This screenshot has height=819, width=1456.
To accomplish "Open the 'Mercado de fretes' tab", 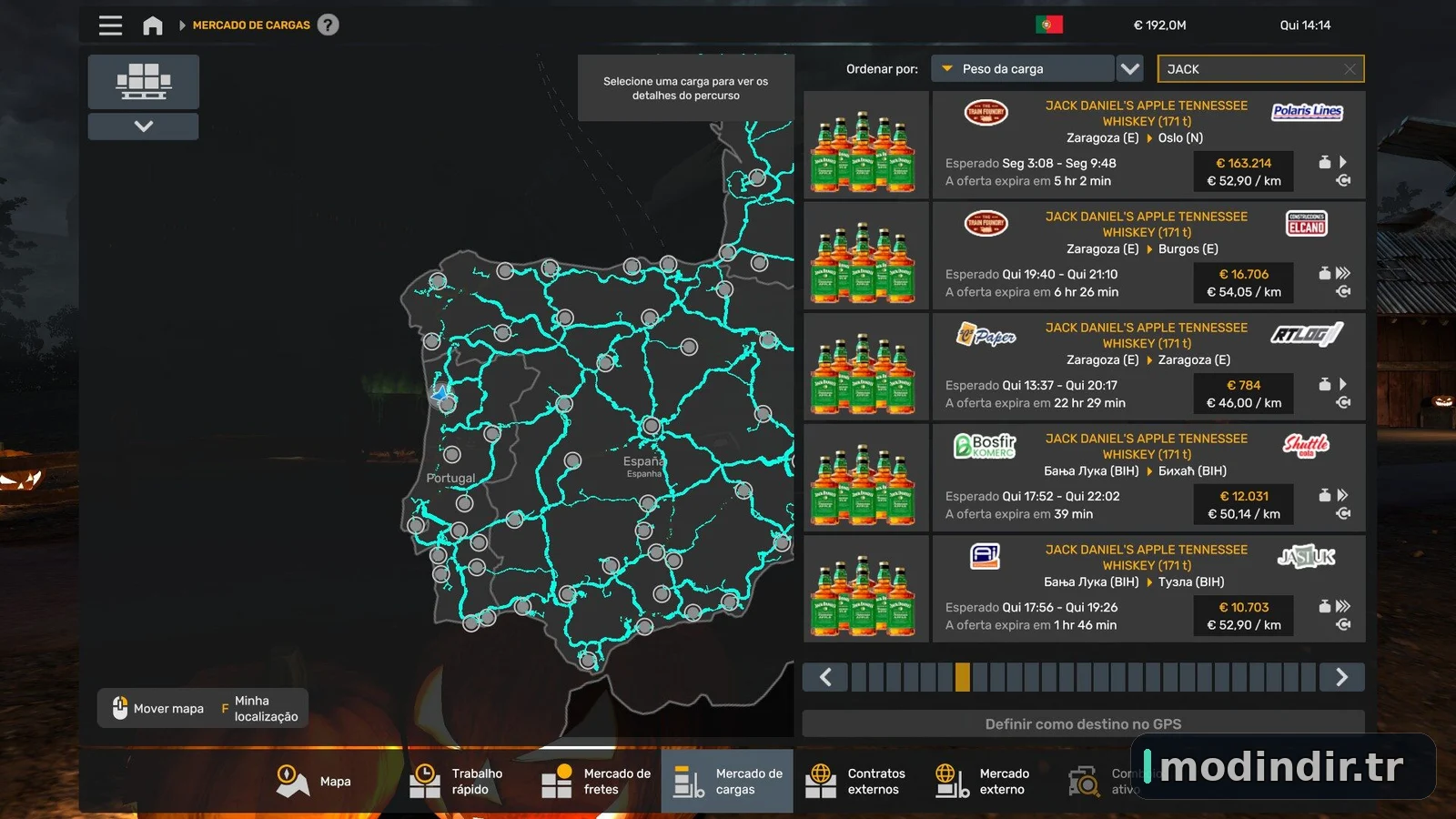I will (595, 781).
